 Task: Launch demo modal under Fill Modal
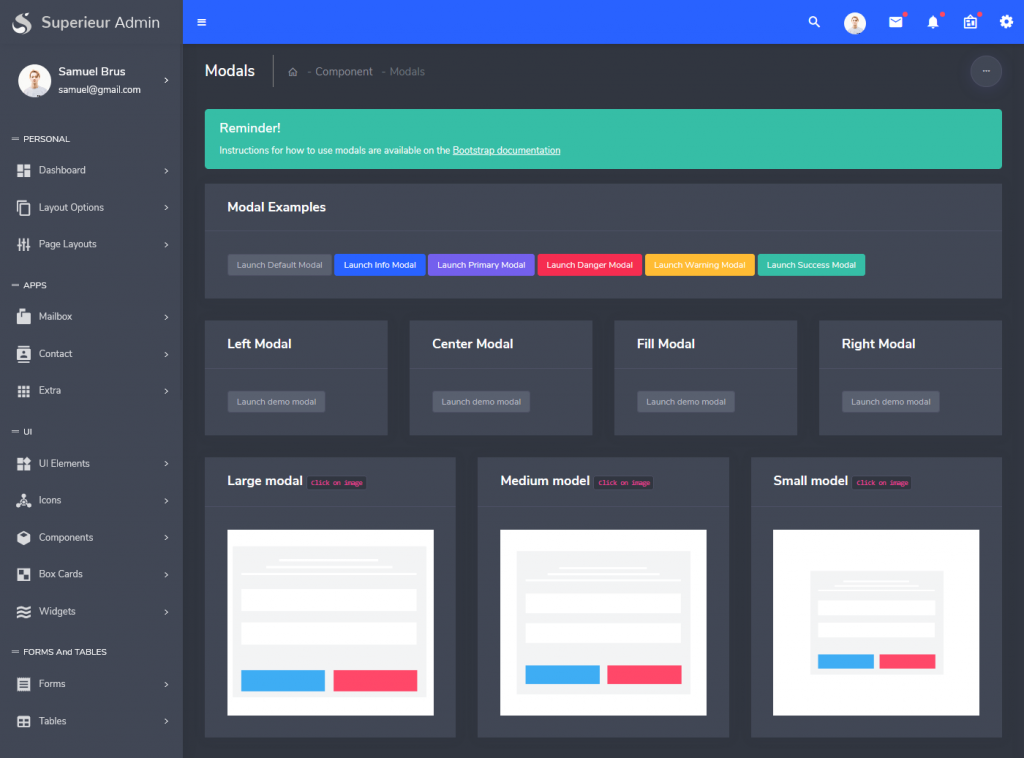tap(686, 402)
